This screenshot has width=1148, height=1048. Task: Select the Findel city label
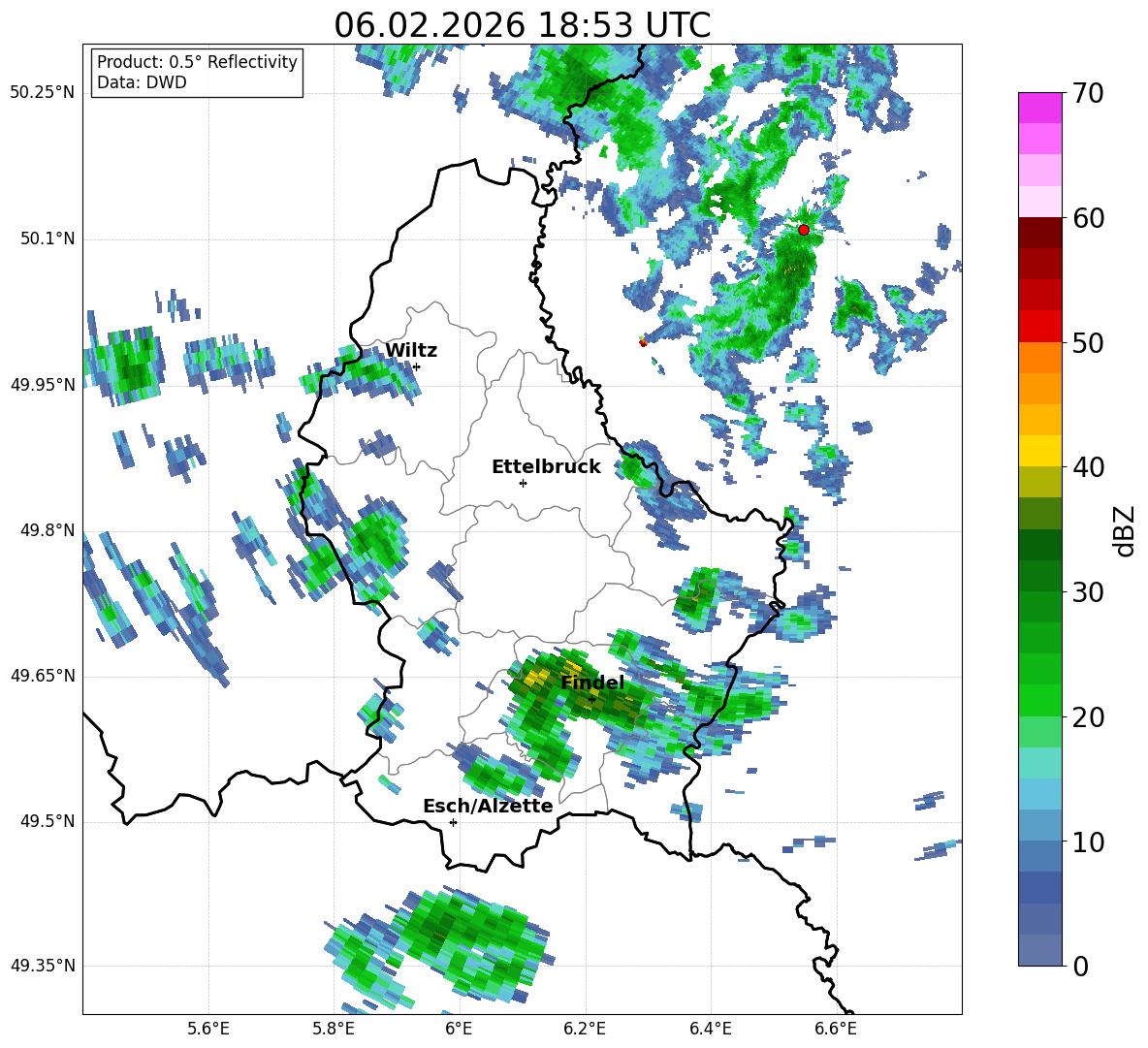[x=592, y=683]
